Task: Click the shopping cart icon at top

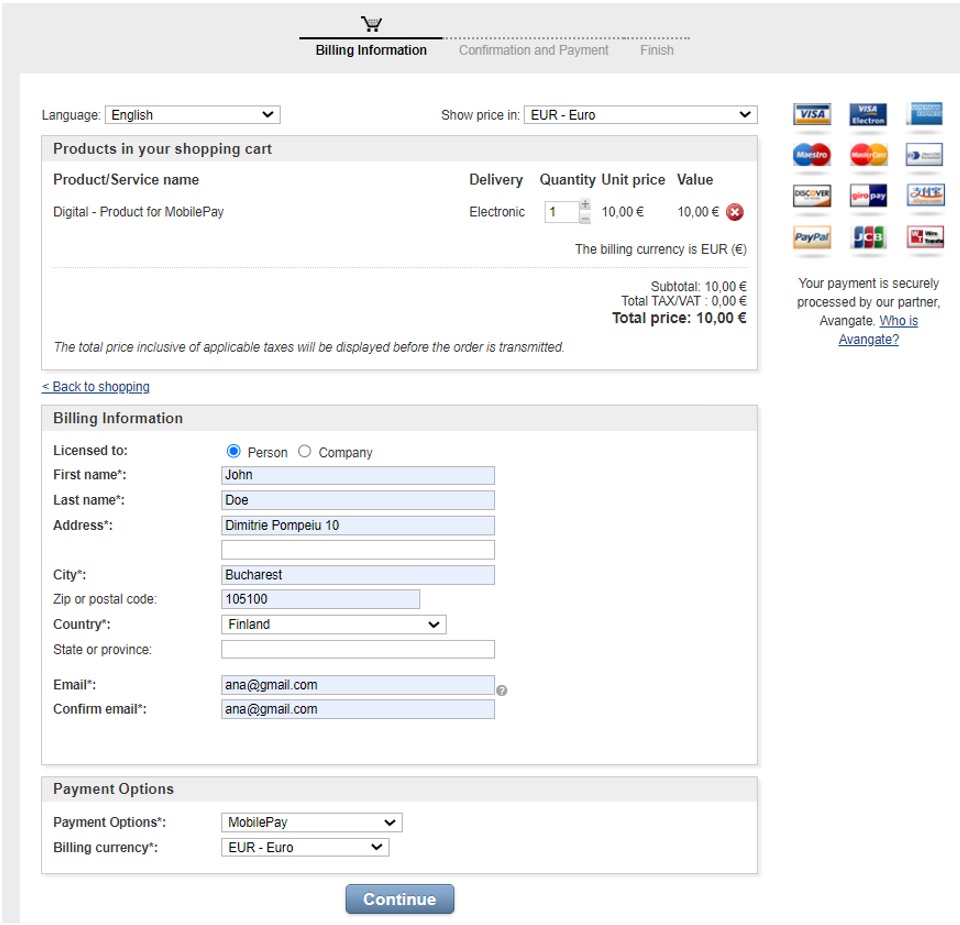Action: tap(371, 22)
